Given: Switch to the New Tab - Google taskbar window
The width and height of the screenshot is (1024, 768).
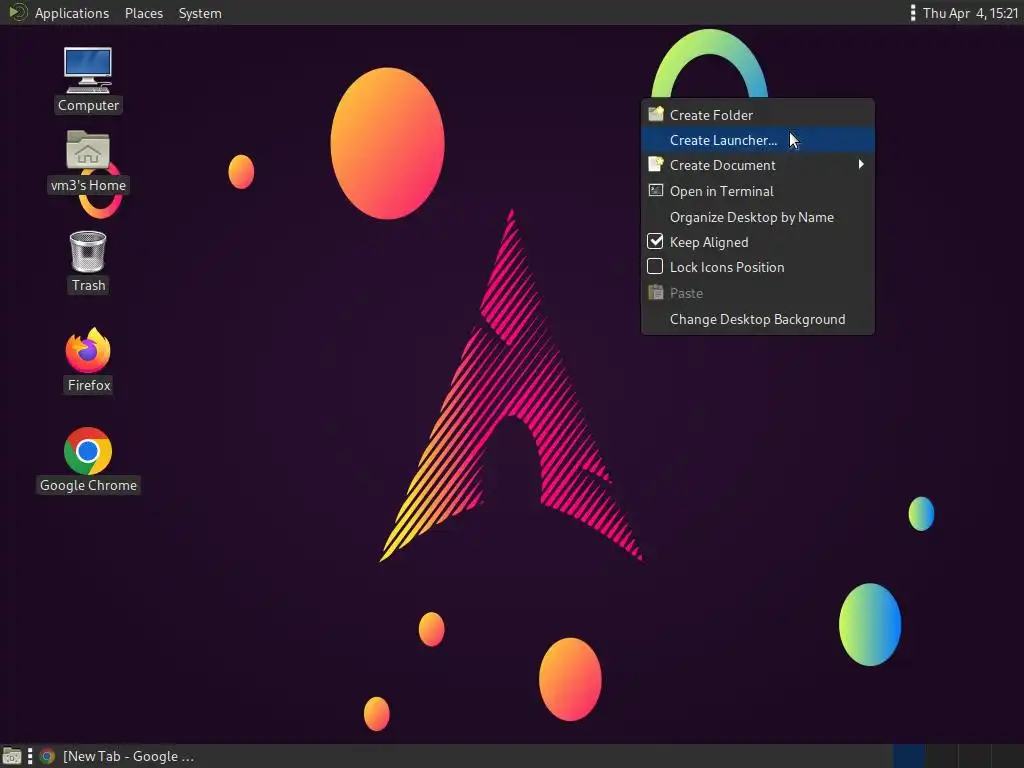Looking at the screenshot, I should 118,756.
